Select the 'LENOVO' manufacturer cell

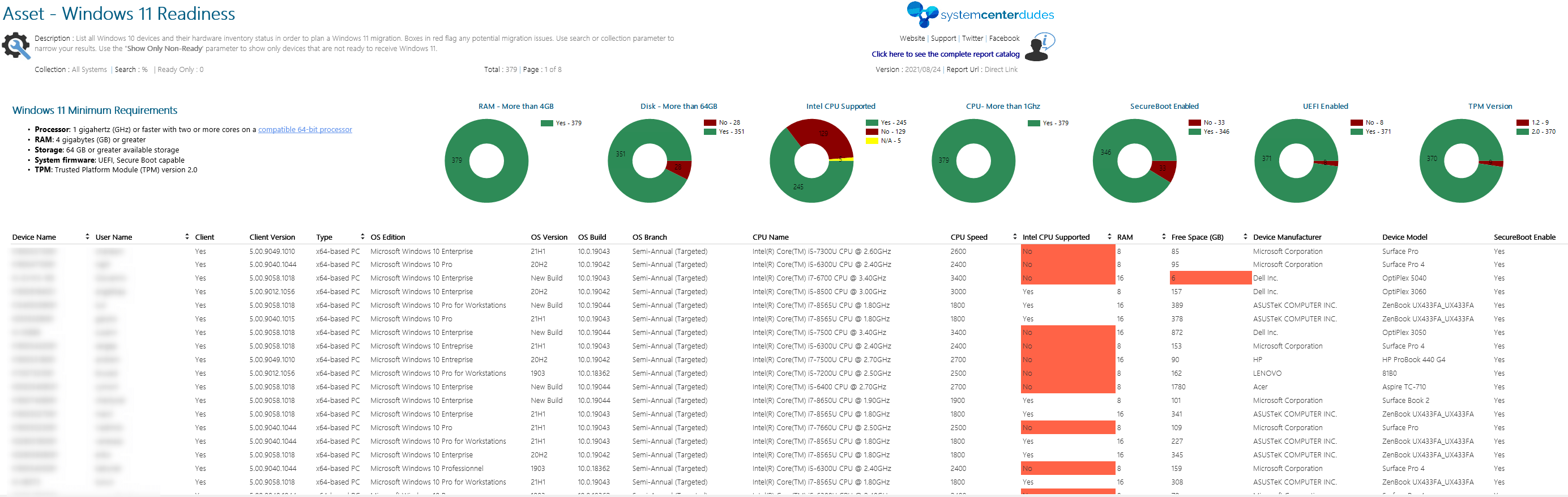click(x=1267, y=373)
